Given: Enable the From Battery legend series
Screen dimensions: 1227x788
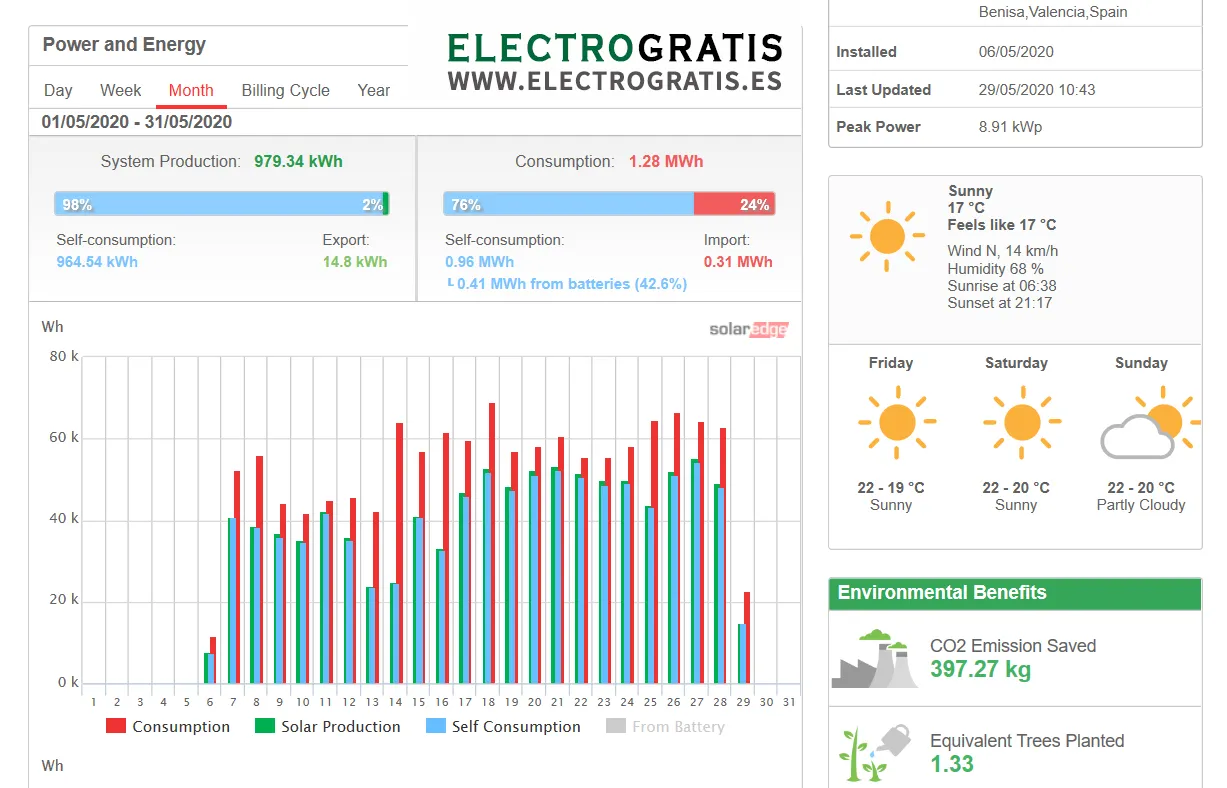Looking at the screenshot, I should [666, 727].
